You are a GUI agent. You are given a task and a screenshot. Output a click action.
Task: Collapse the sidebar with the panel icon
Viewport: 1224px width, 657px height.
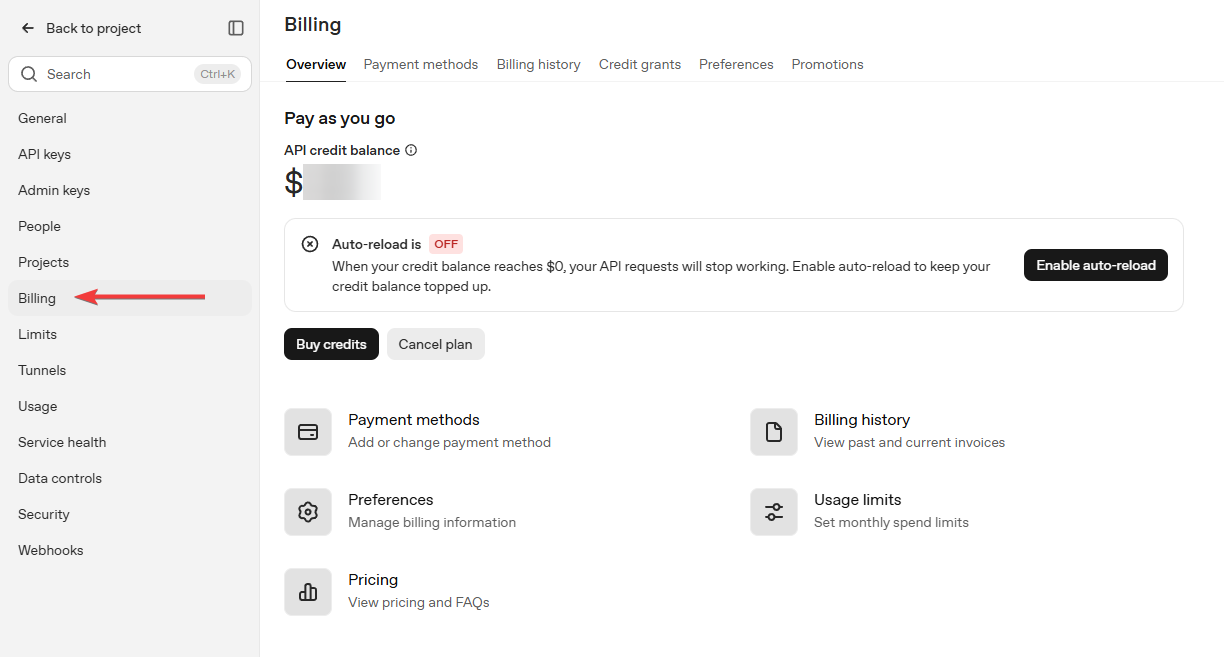236,28
